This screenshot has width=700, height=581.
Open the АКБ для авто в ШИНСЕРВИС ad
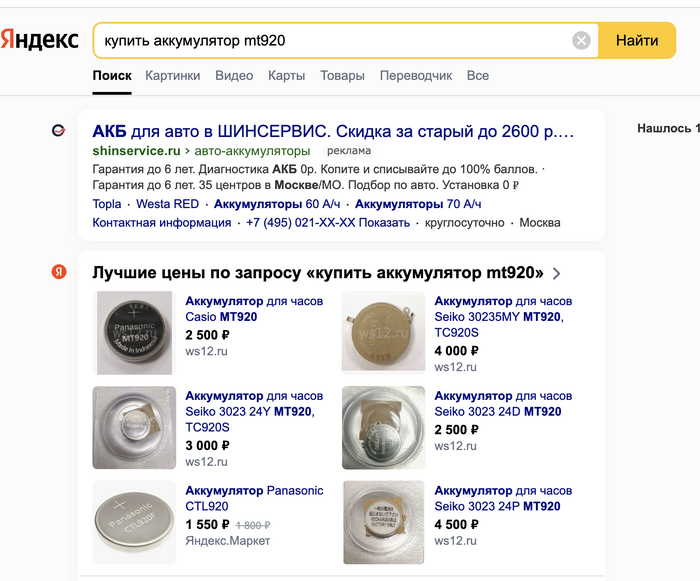coord(333,131)
